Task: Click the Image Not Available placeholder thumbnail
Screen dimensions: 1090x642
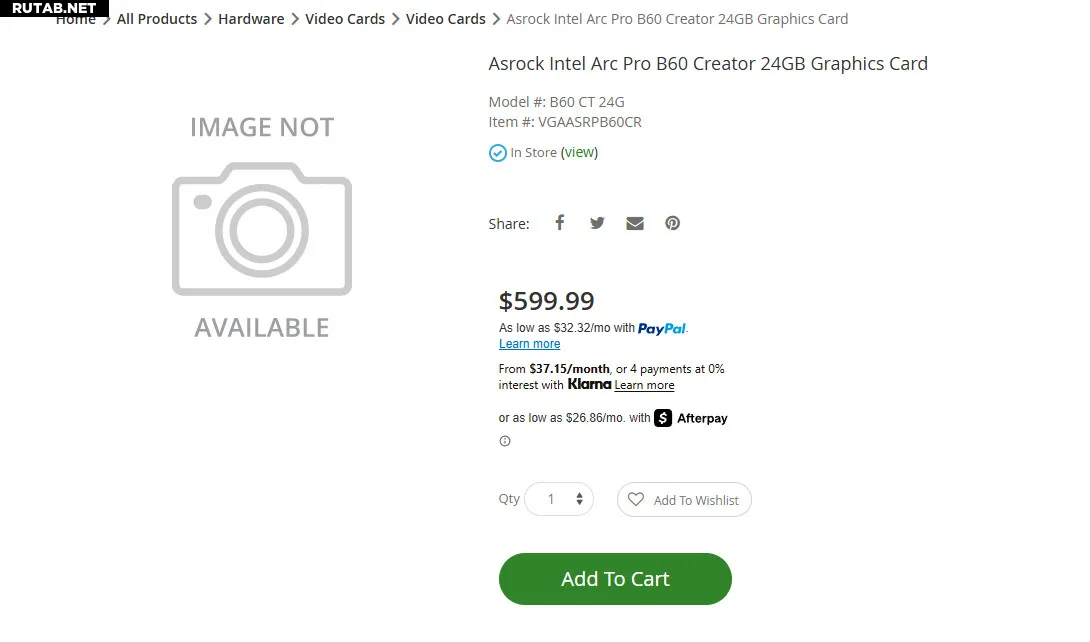Action: point(262,227)
